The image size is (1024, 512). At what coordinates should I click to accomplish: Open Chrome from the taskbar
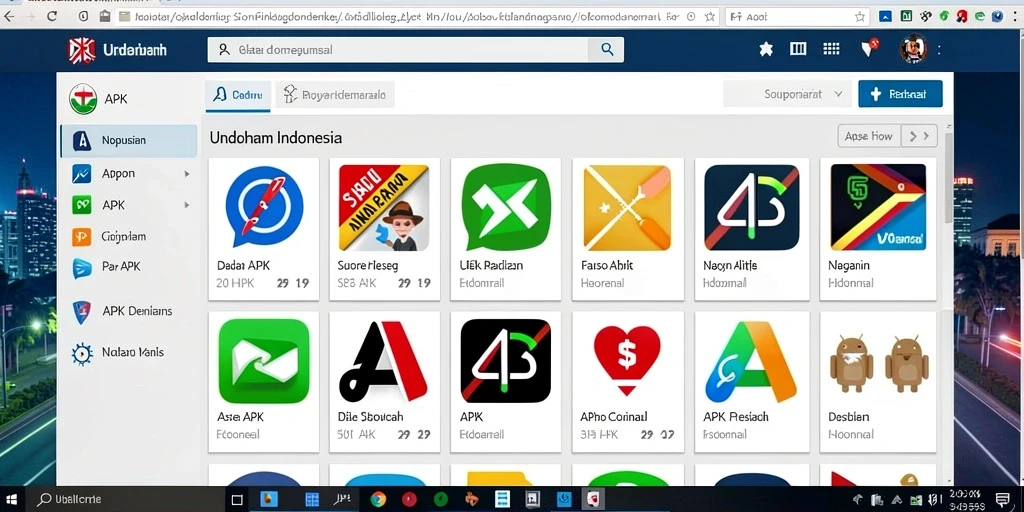378,500
